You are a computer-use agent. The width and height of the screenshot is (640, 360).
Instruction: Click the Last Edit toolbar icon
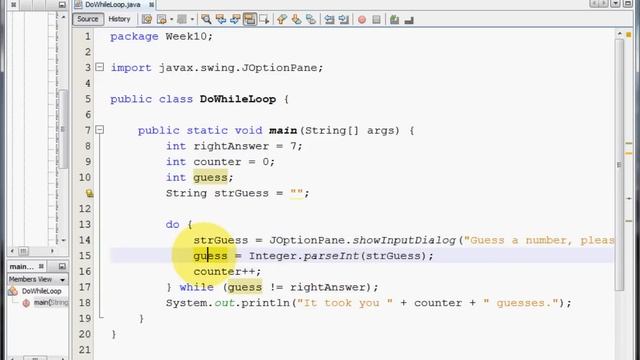[x=147, y=19]
